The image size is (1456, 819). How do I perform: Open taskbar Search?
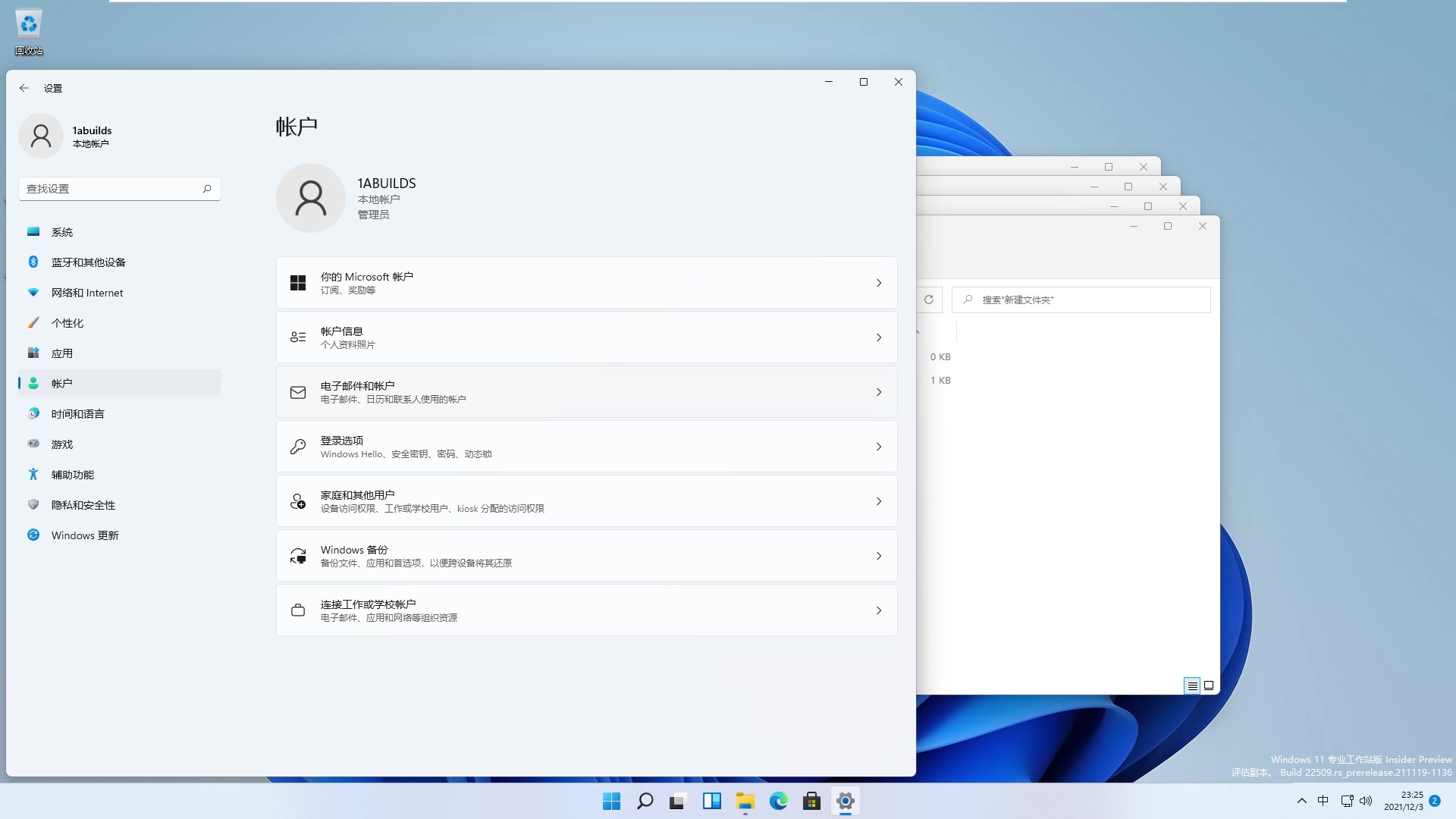(x=645, y=801)
